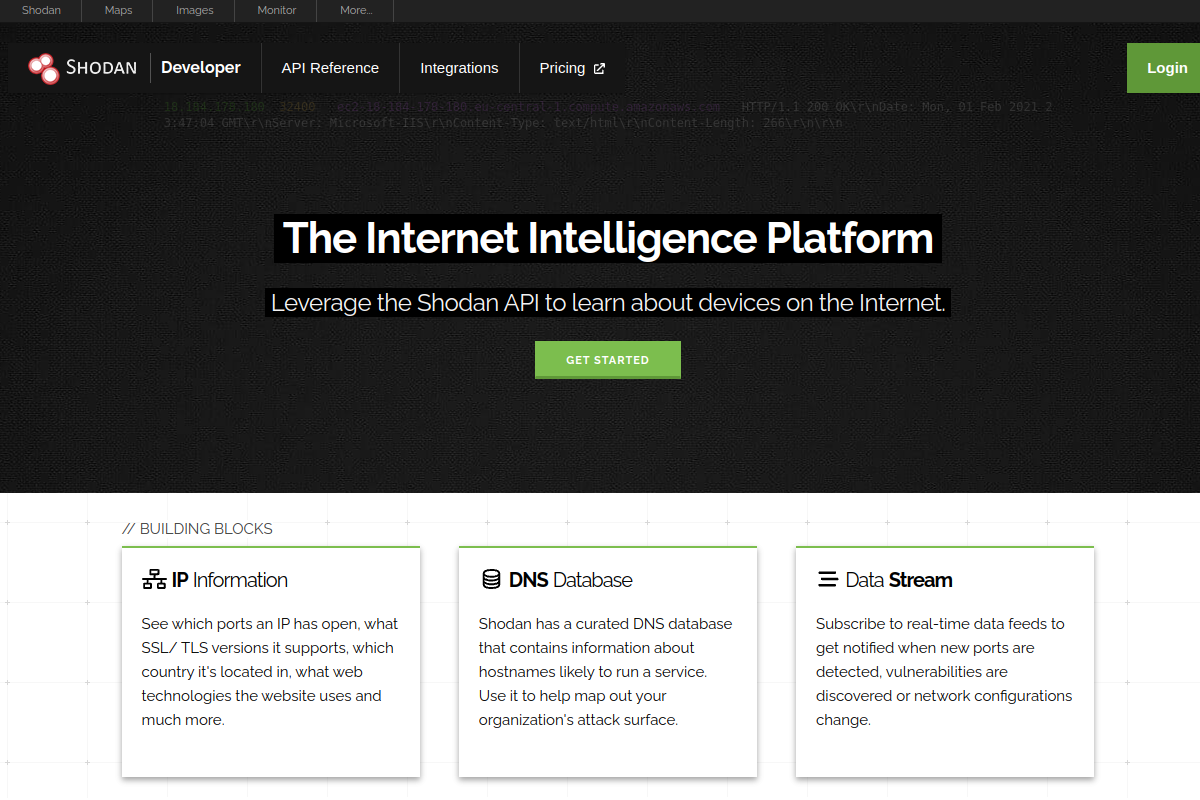Viewport: 1200px width, 800px height.
Task: Click the Data Stream description text
Action: point(944,672)
